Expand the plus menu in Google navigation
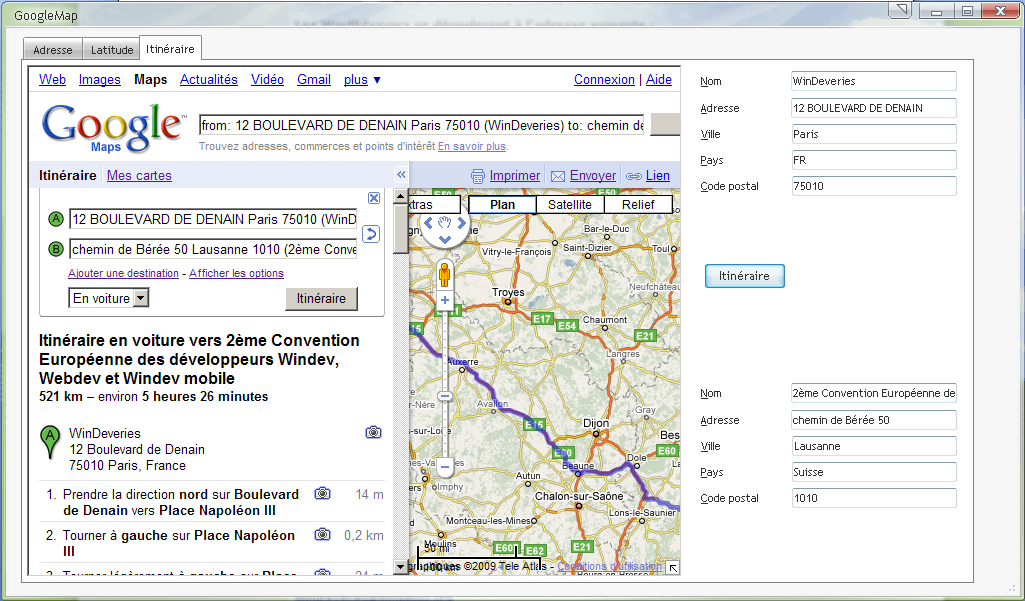This screenshot has width=1025, height=601. pos(362,80)
